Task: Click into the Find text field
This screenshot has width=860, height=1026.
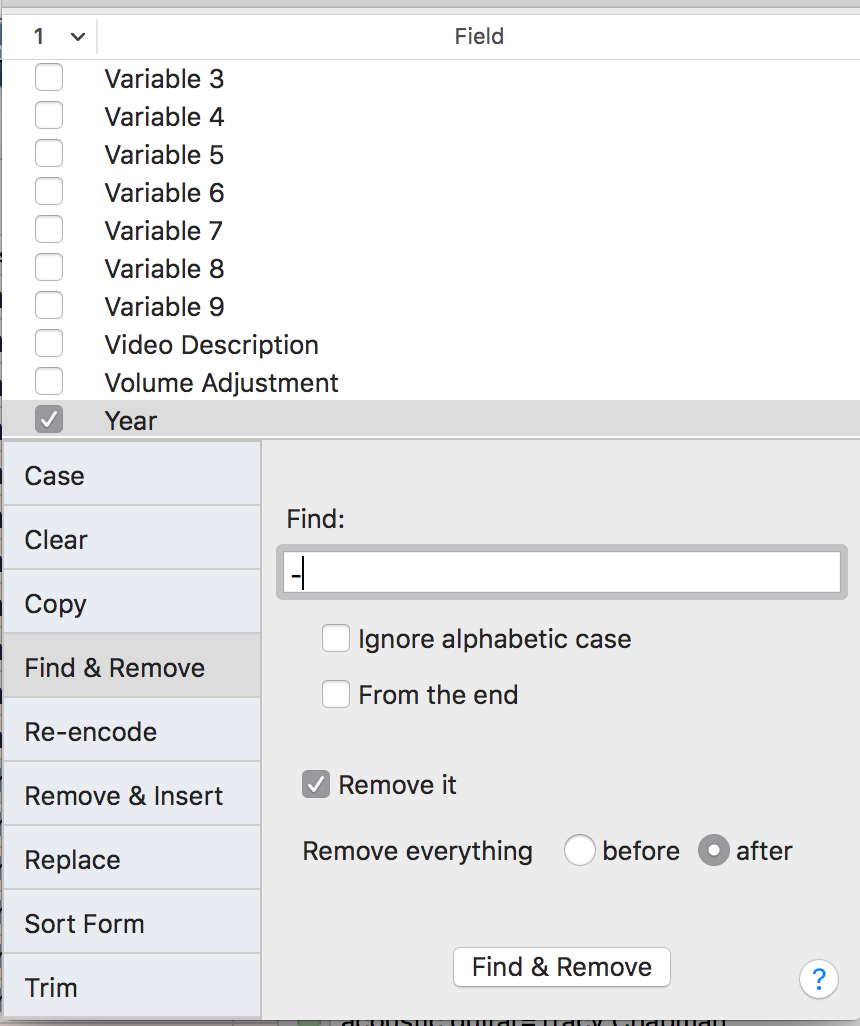Action: coord(561,573)
